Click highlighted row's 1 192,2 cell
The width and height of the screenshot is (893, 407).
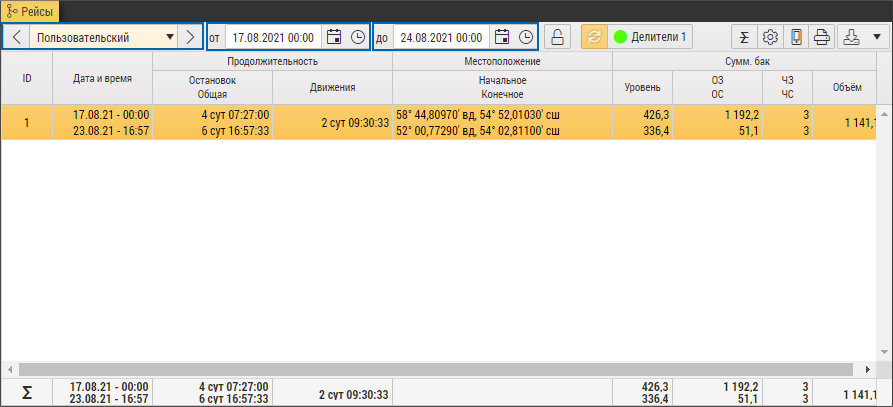[x=742, y=115]
